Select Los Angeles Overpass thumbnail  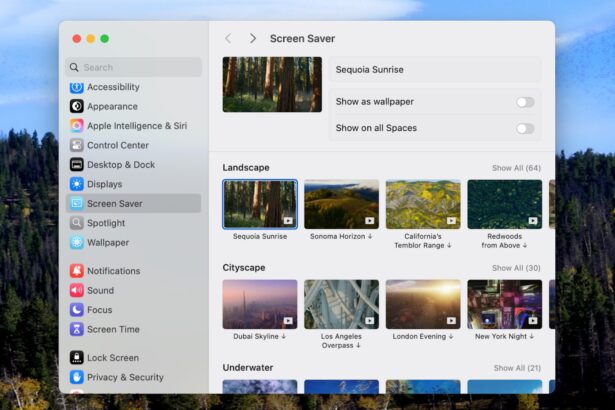342,304
